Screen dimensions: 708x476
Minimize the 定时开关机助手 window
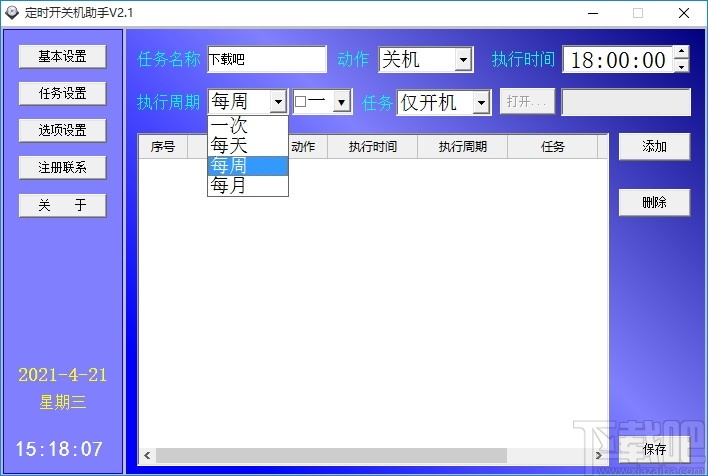593,13
